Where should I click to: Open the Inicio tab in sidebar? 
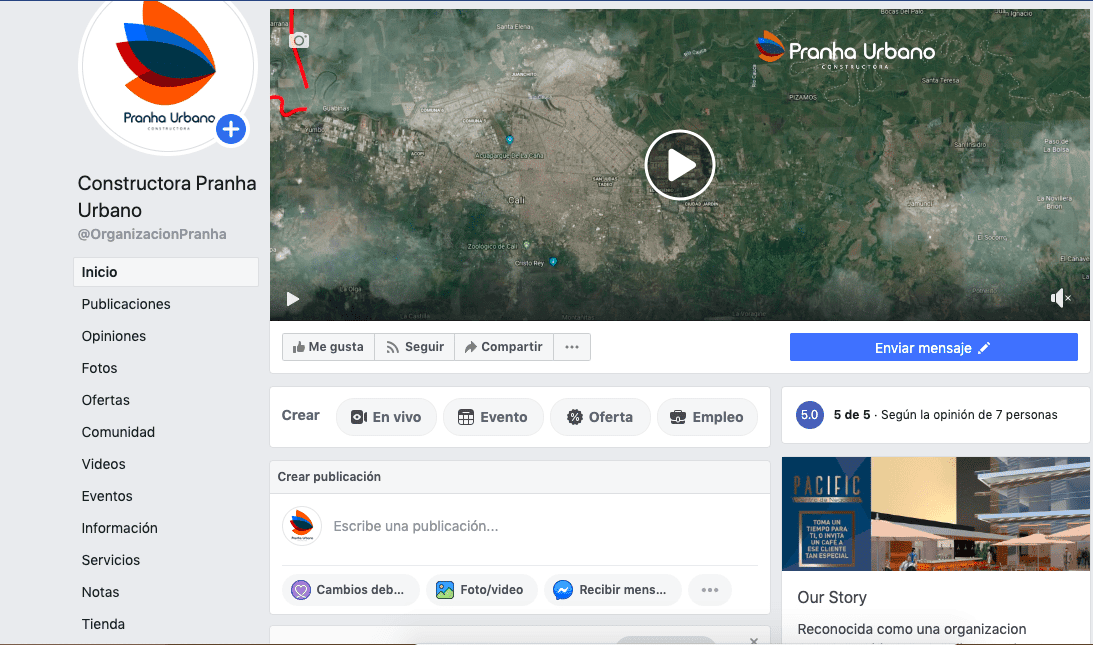click(x=166, y=272)
